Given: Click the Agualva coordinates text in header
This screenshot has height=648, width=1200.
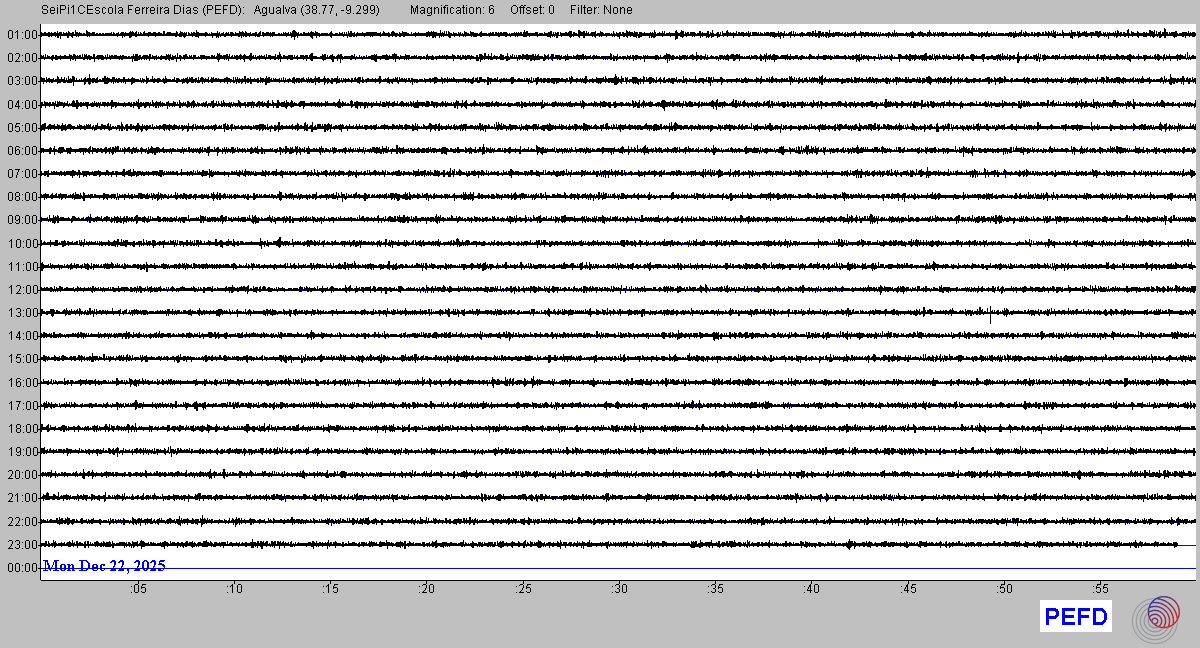Looking at the screenshot, I should click(x=317, y=10).
